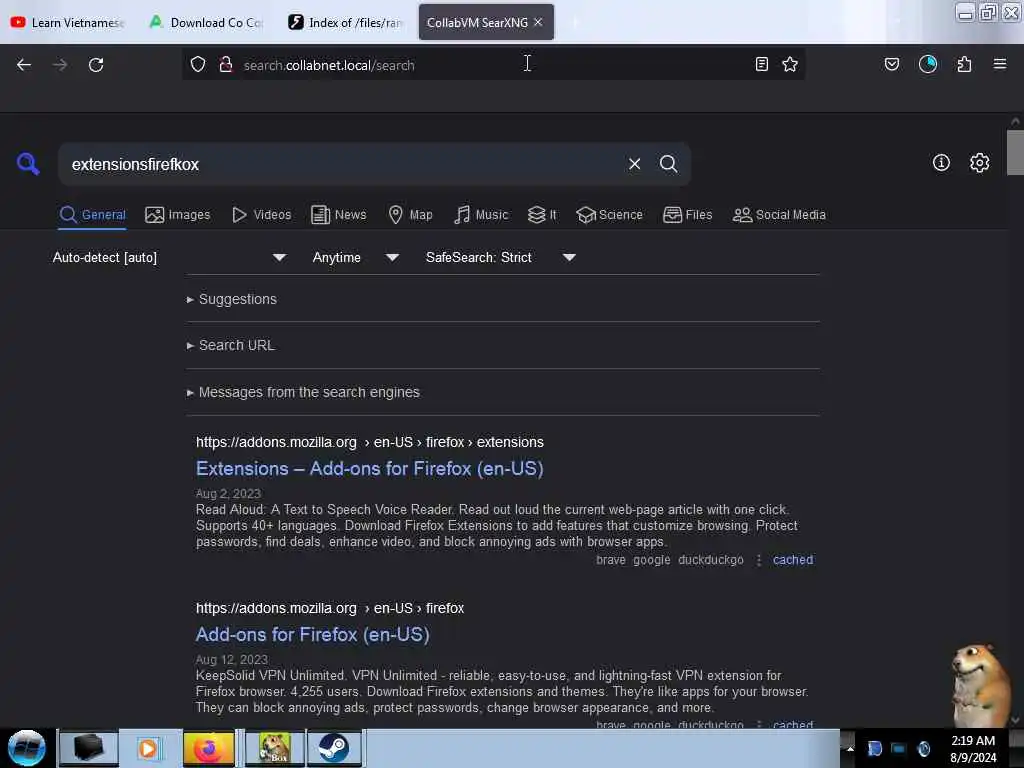Image resolution: width=1024 pixels, height=768 pixels.
Task: Switch to Index of /files tab
Action: [x=345, y=22]
